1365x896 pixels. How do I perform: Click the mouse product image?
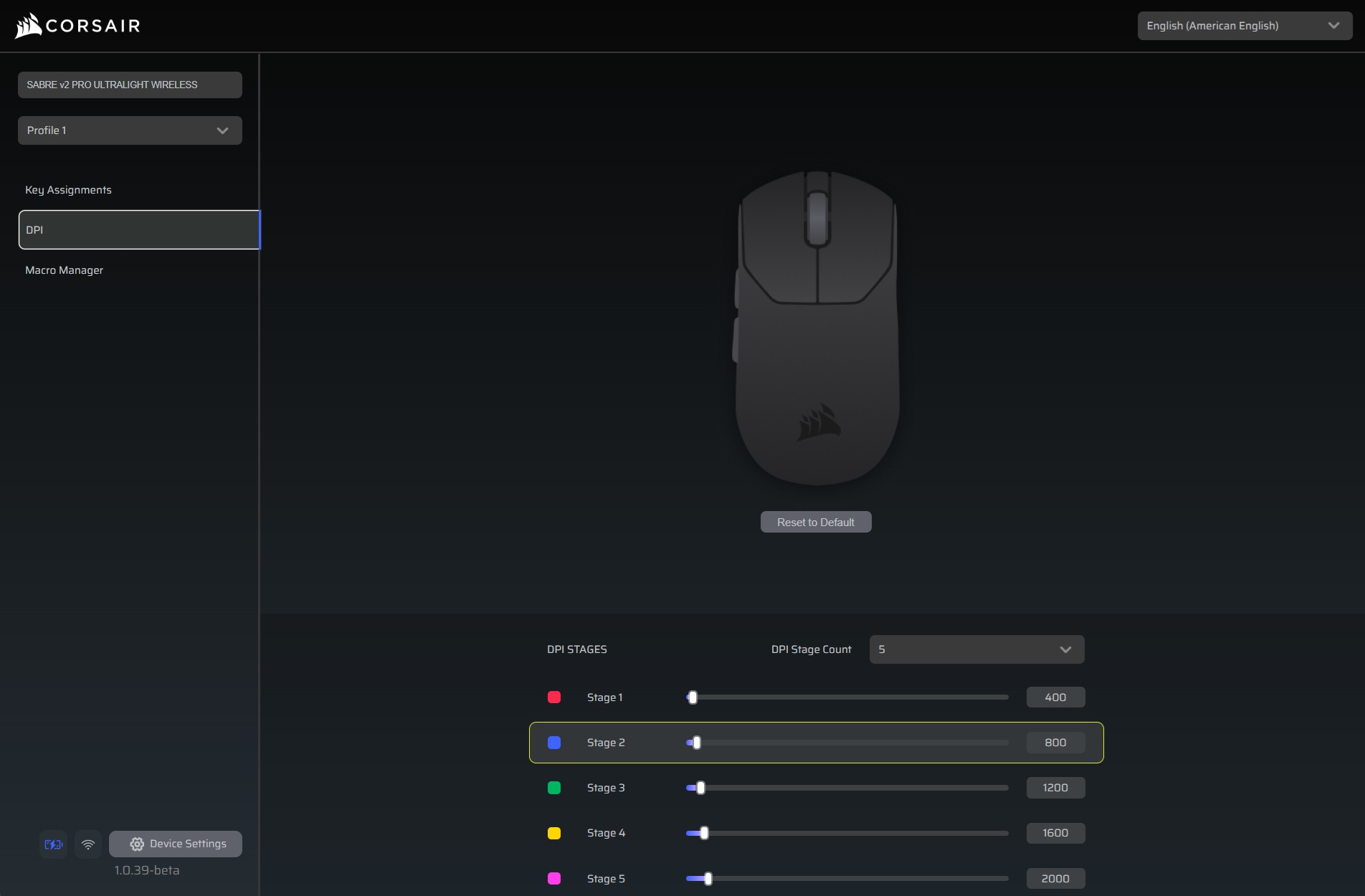click(x=817, y=328)
